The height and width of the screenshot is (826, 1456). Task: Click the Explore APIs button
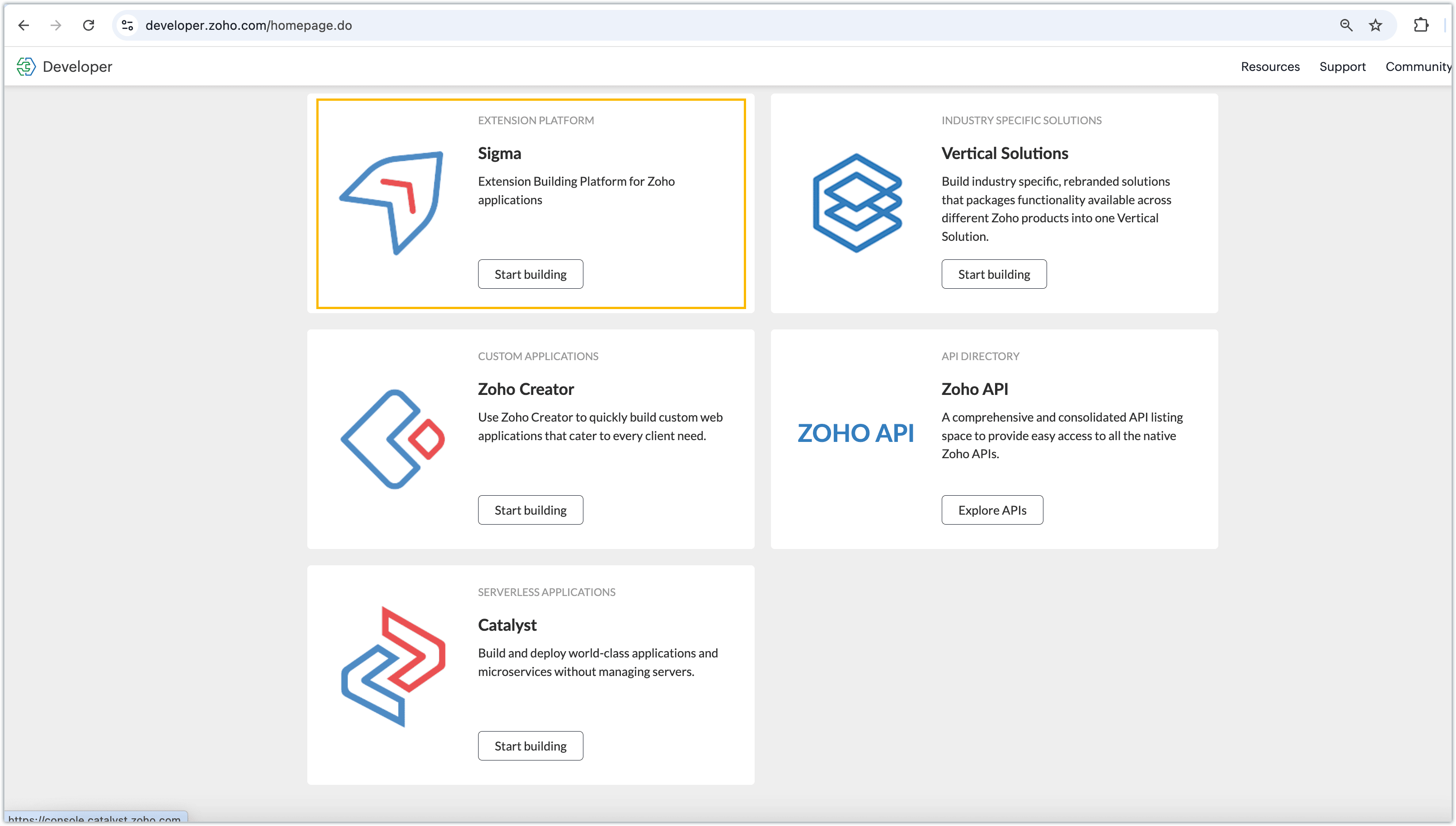[x=992, y=510]
